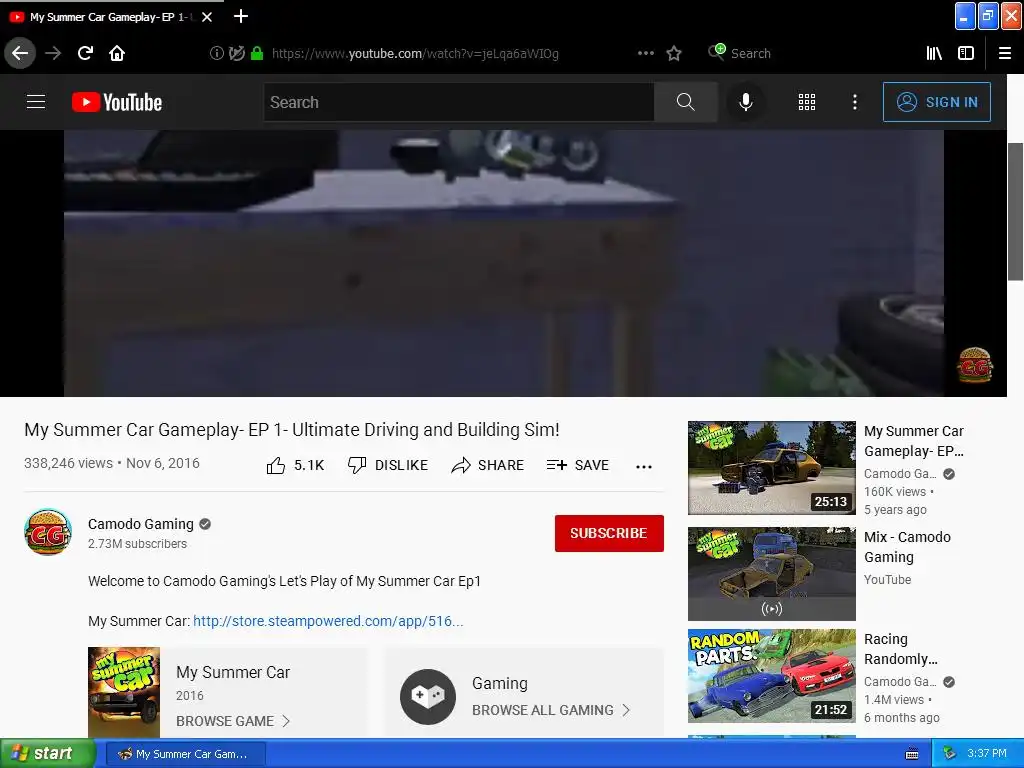Open the 25:13 My Summer Car video thumbnail
1024x768 pixels.
[772, 468]
